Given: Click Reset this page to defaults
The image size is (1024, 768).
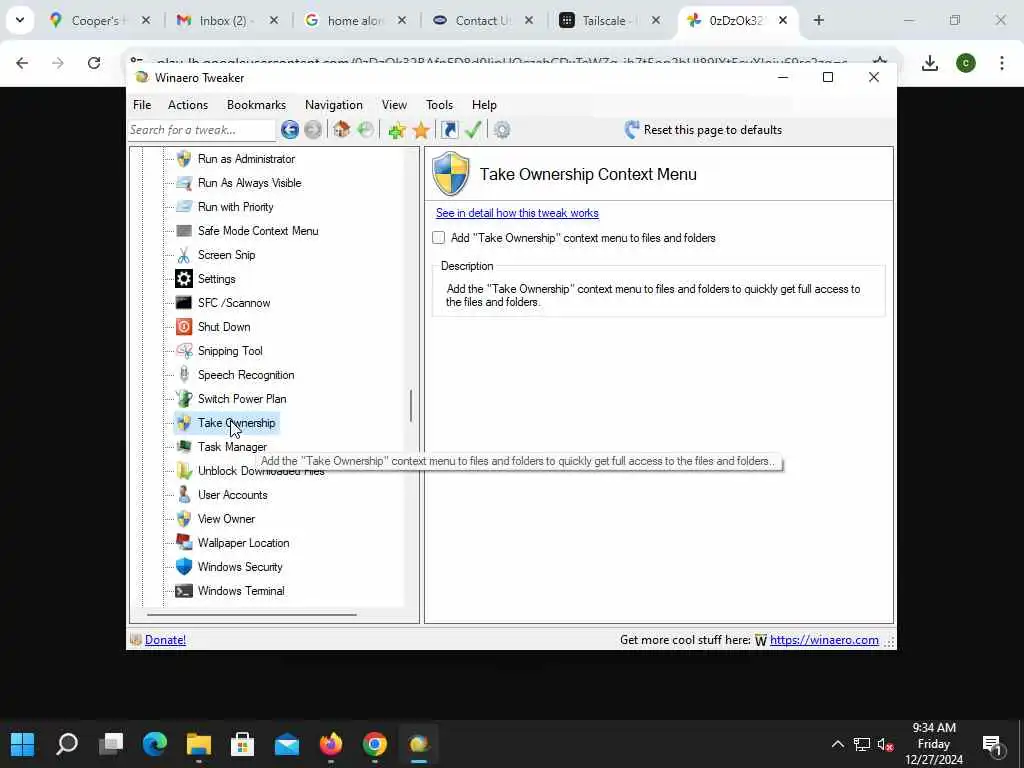Looking at the screenshot, I should point(703,130).
